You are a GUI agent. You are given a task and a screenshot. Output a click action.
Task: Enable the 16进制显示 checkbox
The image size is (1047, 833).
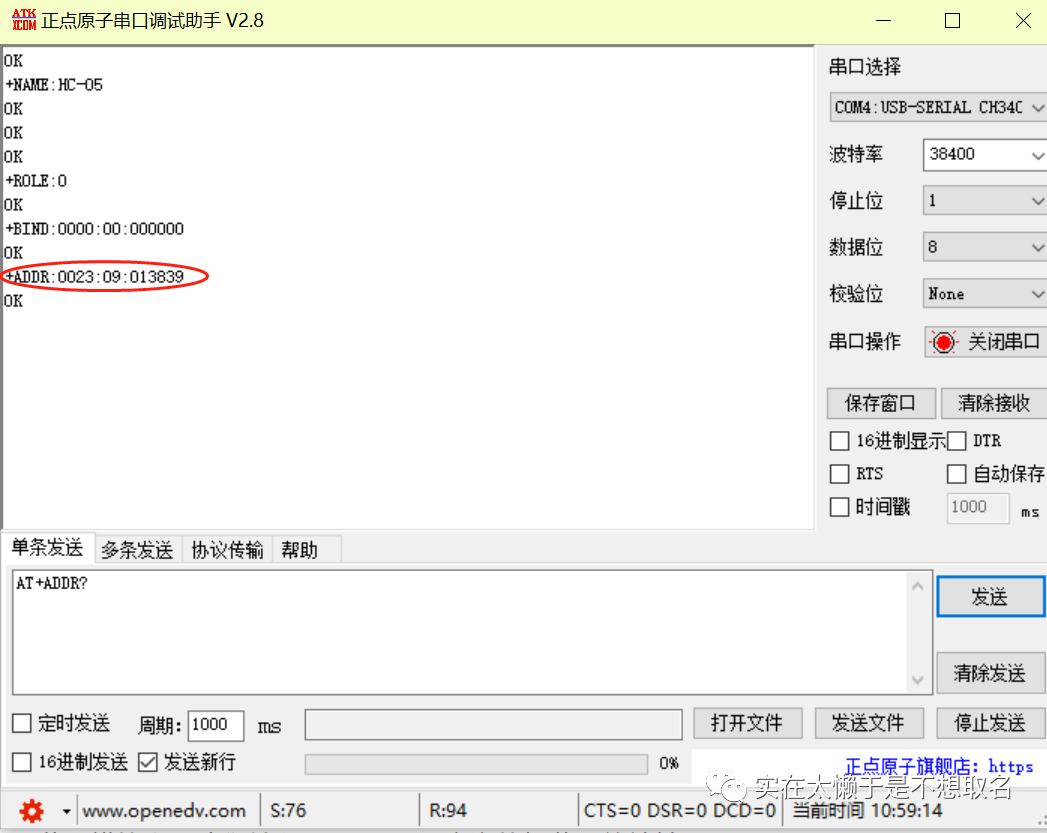point(840,441)
